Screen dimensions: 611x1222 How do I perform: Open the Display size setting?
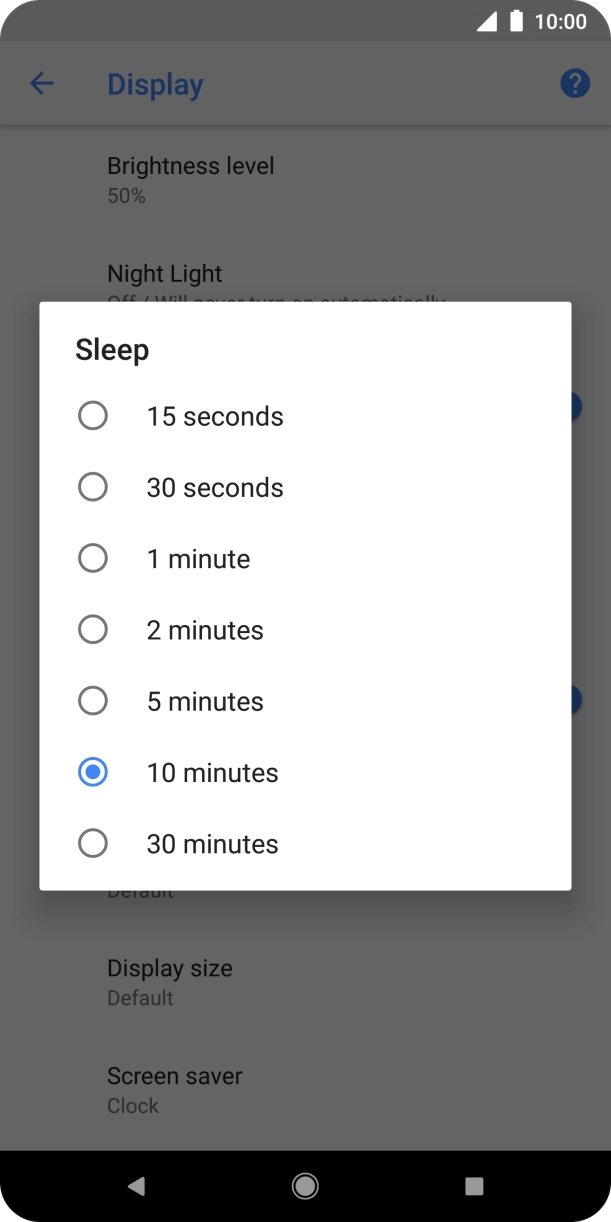coord(169,980)
